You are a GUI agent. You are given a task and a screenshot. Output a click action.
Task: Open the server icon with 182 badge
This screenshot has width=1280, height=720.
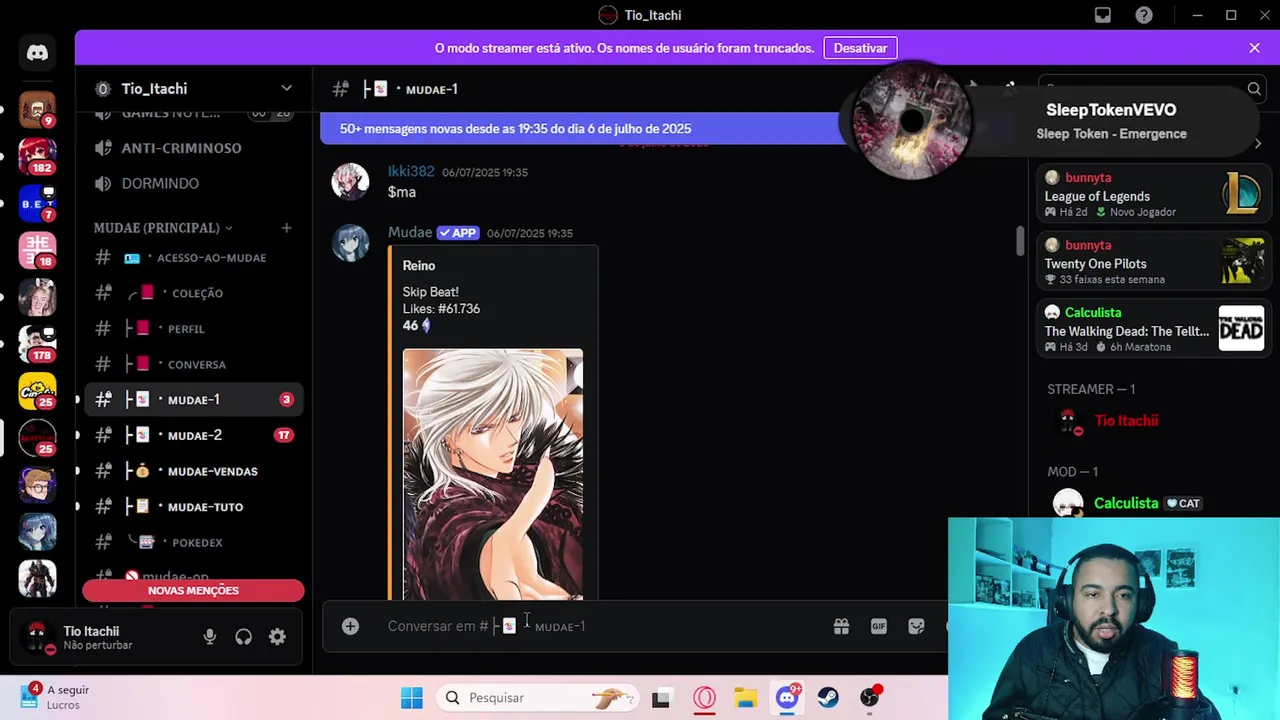[x=37, y=156]
